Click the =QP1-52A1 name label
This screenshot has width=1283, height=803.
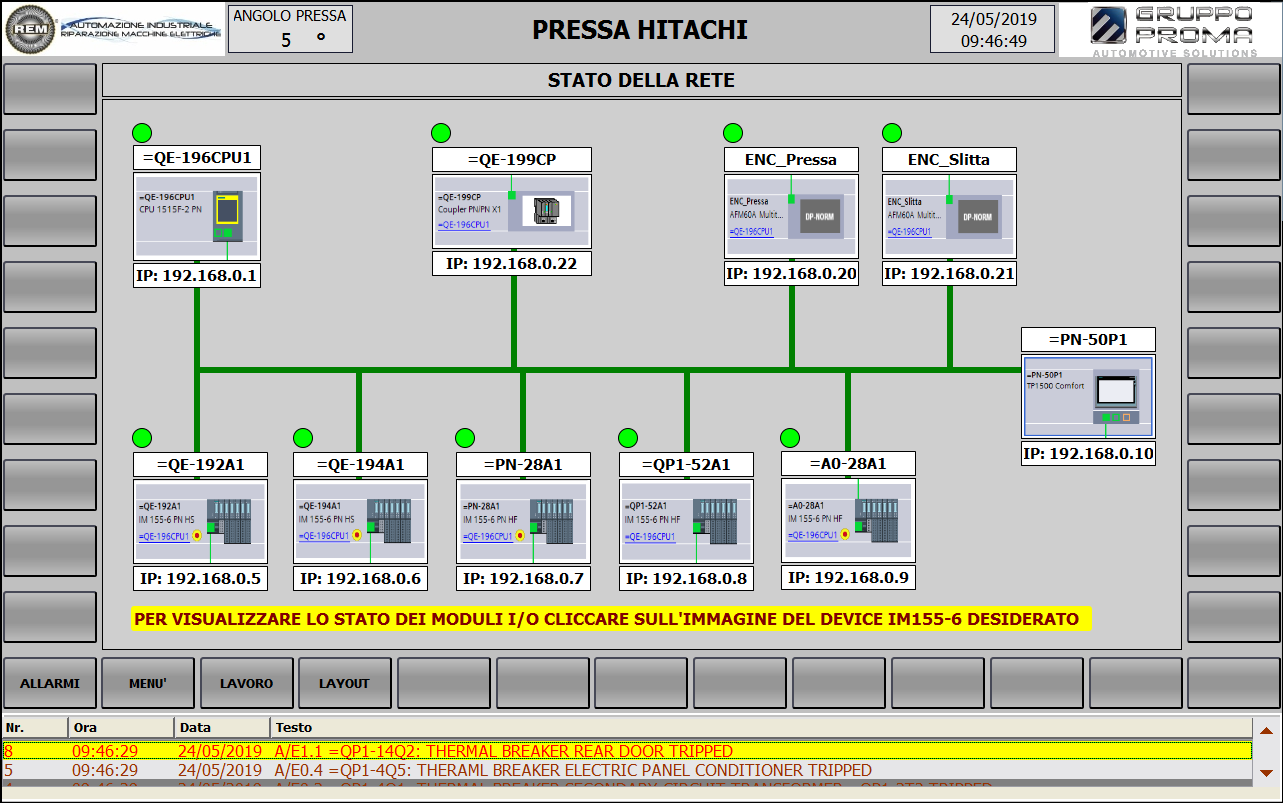click(x=686, y=464)
